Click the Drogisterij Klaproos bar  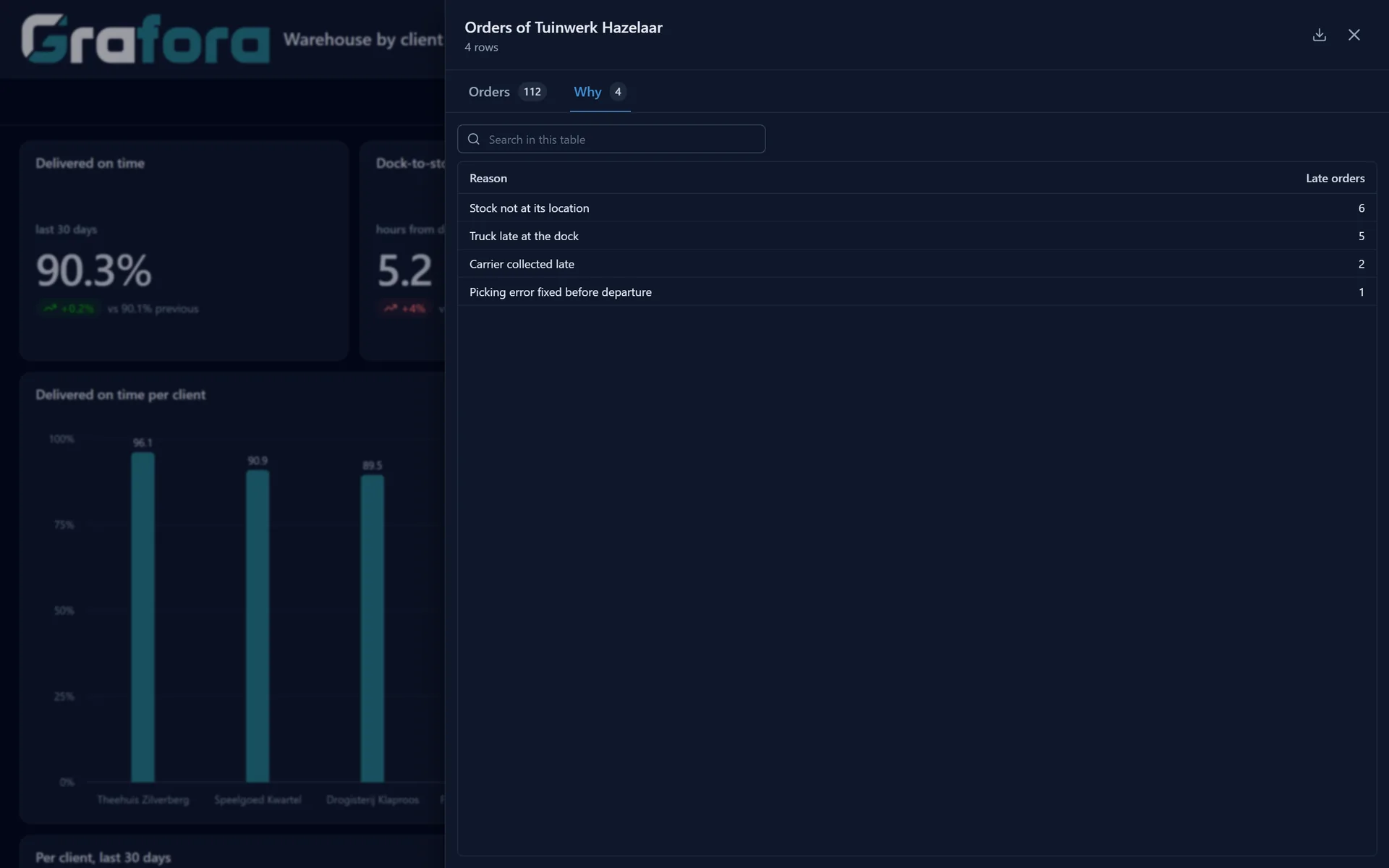pos(373,629)
